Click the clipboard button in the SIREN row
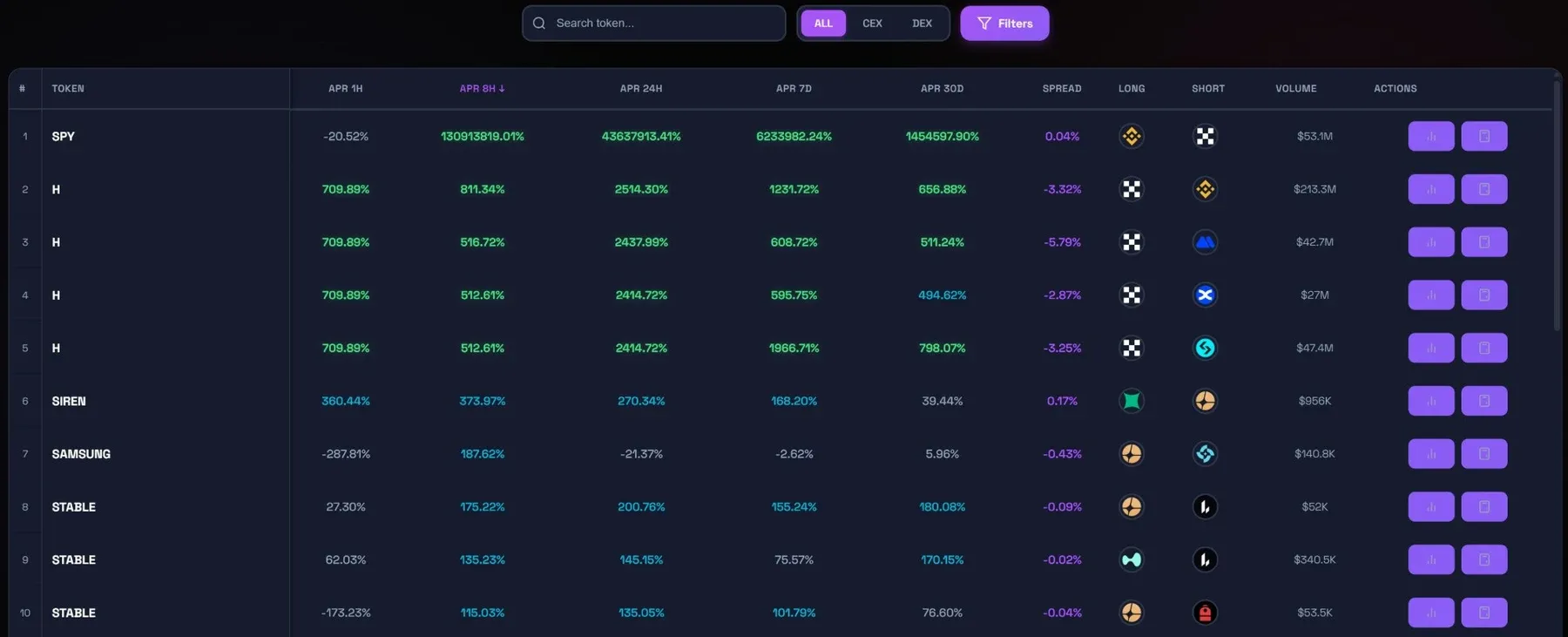This screenshot has height=637, width=1568. point(1484,401)
